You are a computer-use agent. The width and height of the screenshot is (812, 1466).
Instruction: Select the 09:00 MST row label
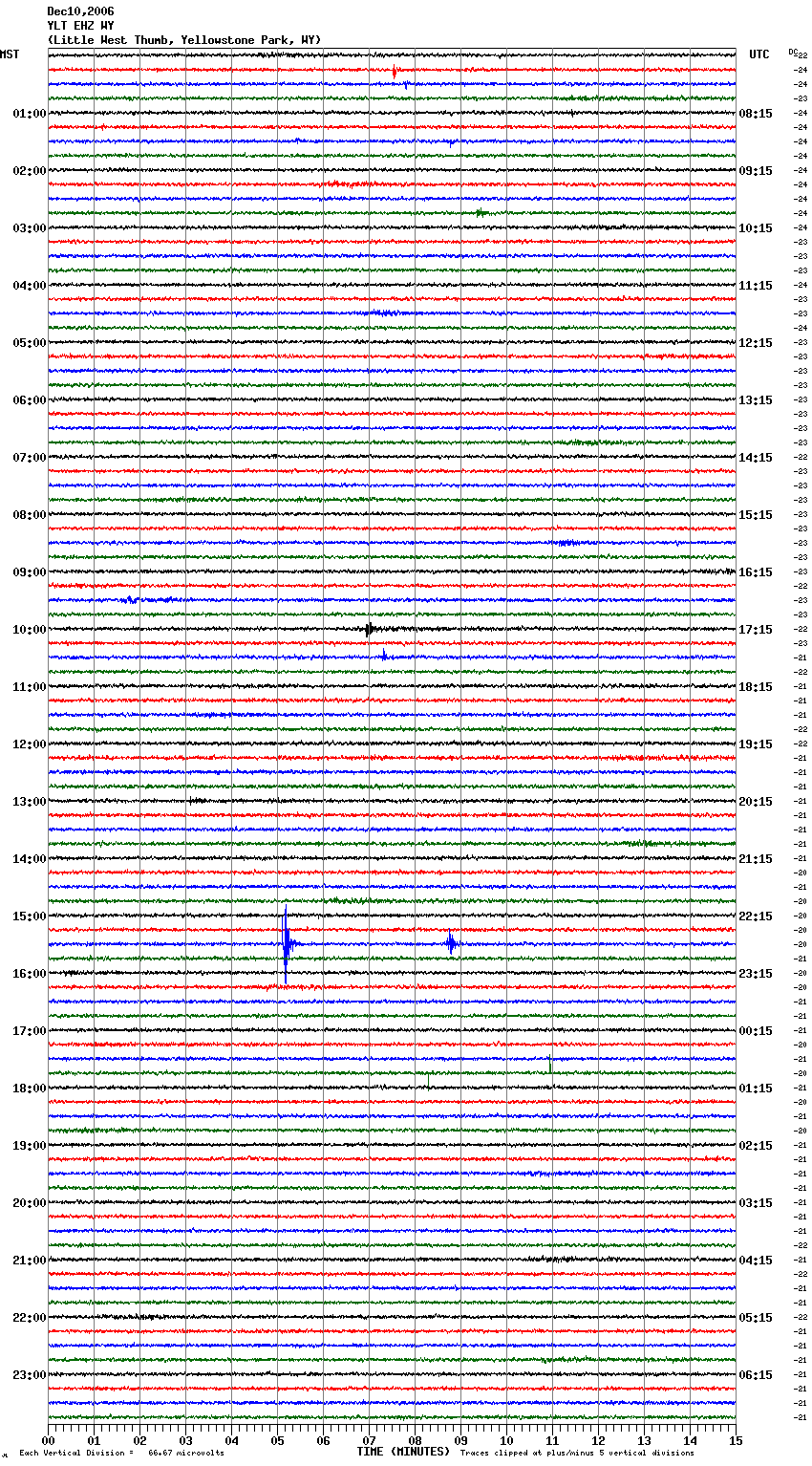[30, 572]
